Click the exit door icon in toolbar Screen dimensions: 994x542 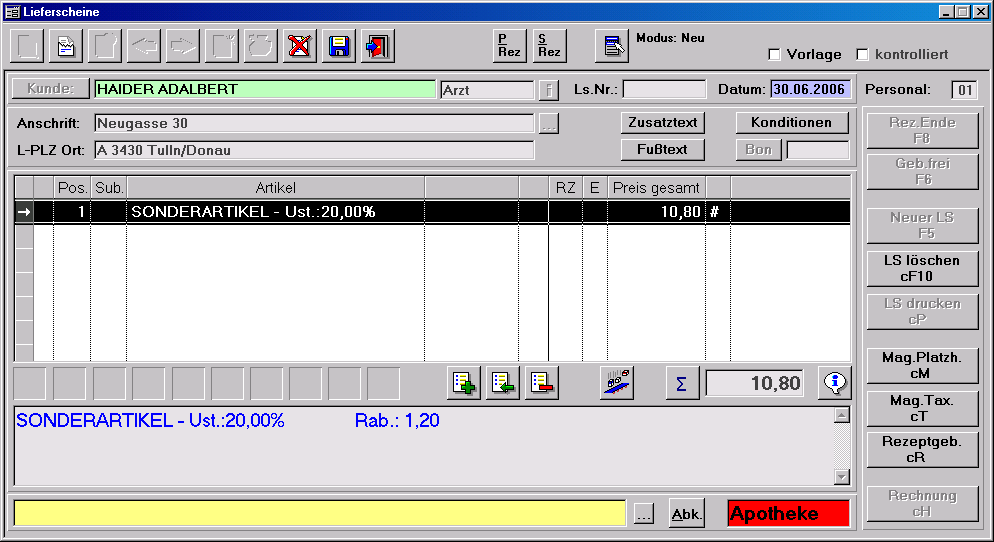378,46
